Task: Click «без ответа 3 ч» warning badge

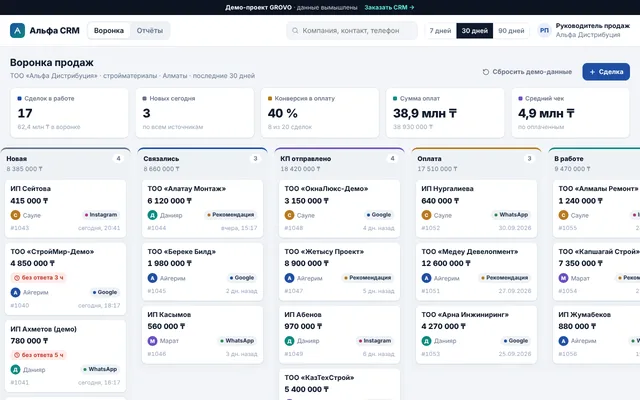Action: click(39, 278)
